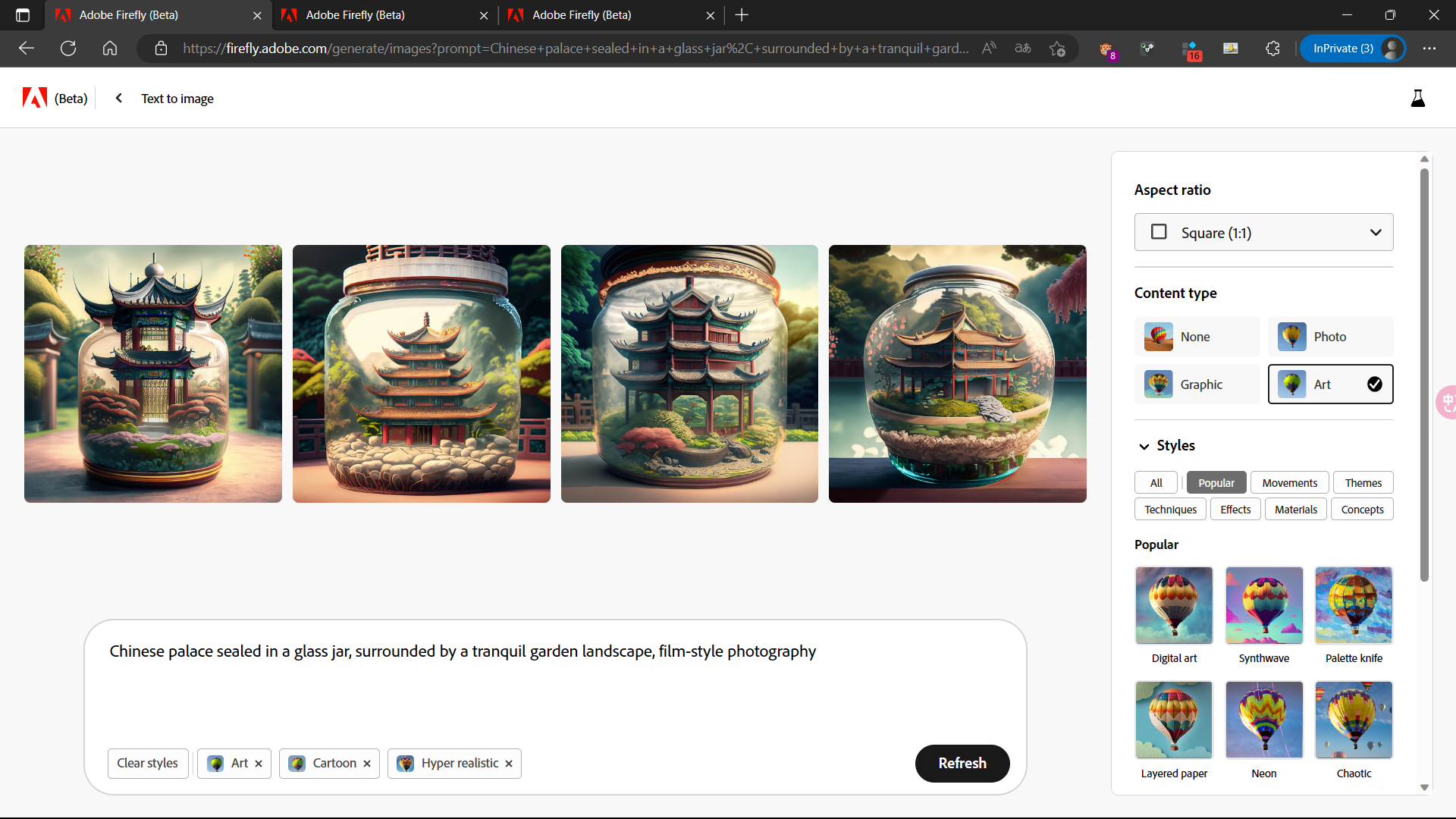Add page to favorites star icon
Viewport: 1456px width, 819px height.
[x=1057, y=49]
